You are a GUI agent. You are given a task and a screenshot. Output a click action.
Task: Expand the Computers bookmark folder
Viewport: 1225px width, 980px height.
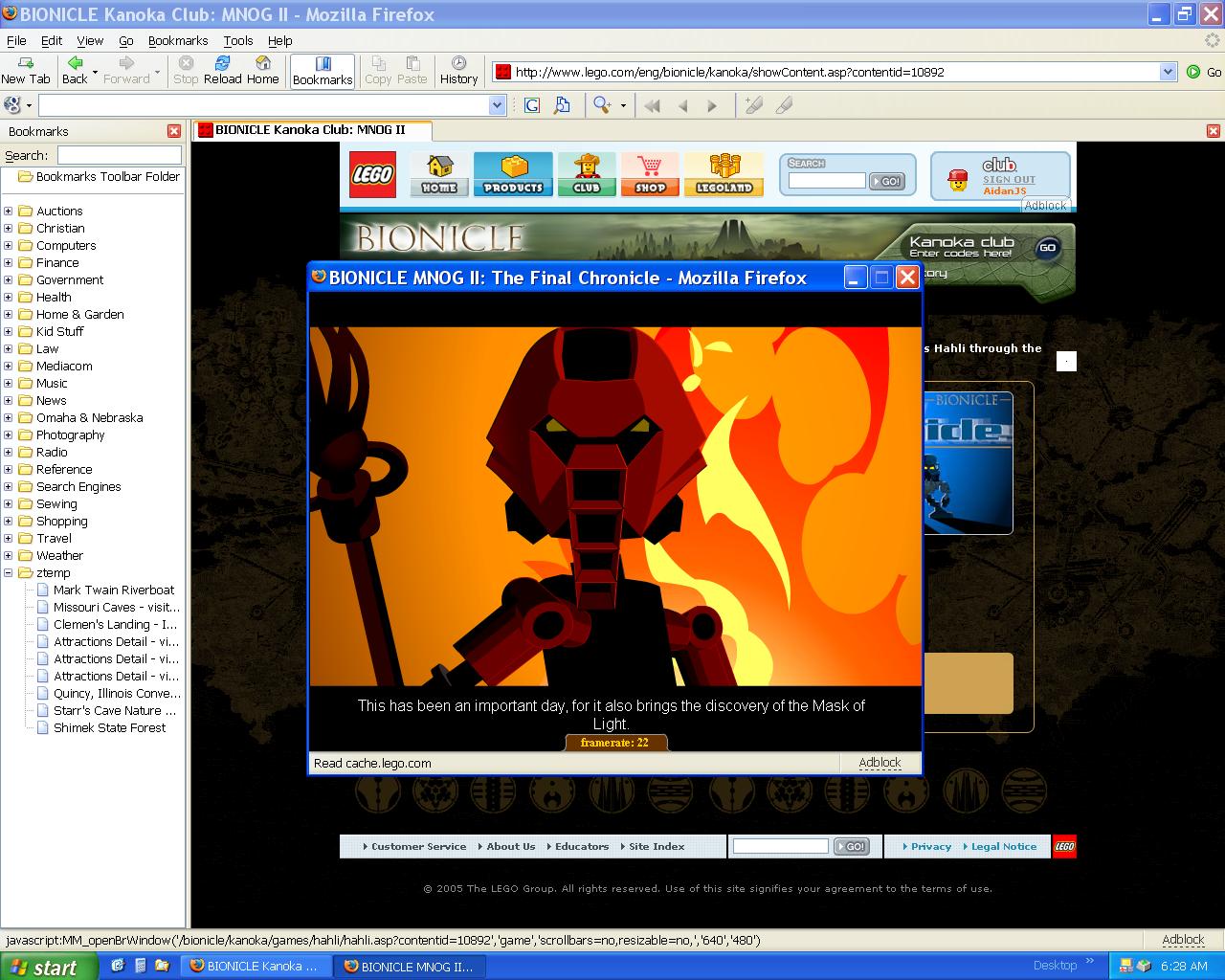click(9, 246)
